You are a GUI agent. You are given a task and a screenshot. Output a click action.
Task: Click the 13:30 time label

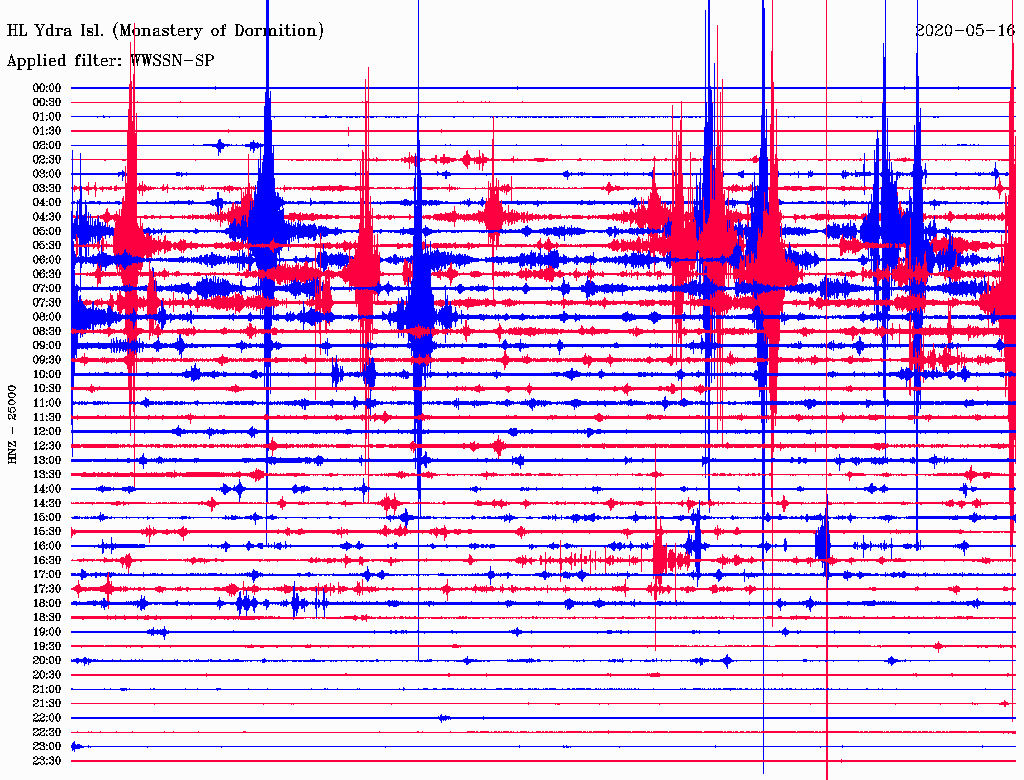pyautogui.click(x=47, y=474)
